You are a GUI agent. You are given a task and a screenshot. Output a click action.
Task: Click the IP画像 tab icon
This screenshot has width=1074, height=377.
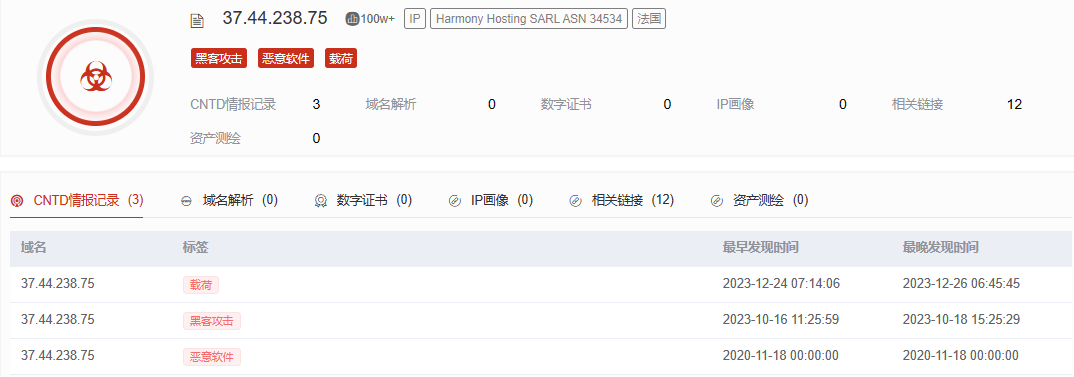tap(454, 201)
